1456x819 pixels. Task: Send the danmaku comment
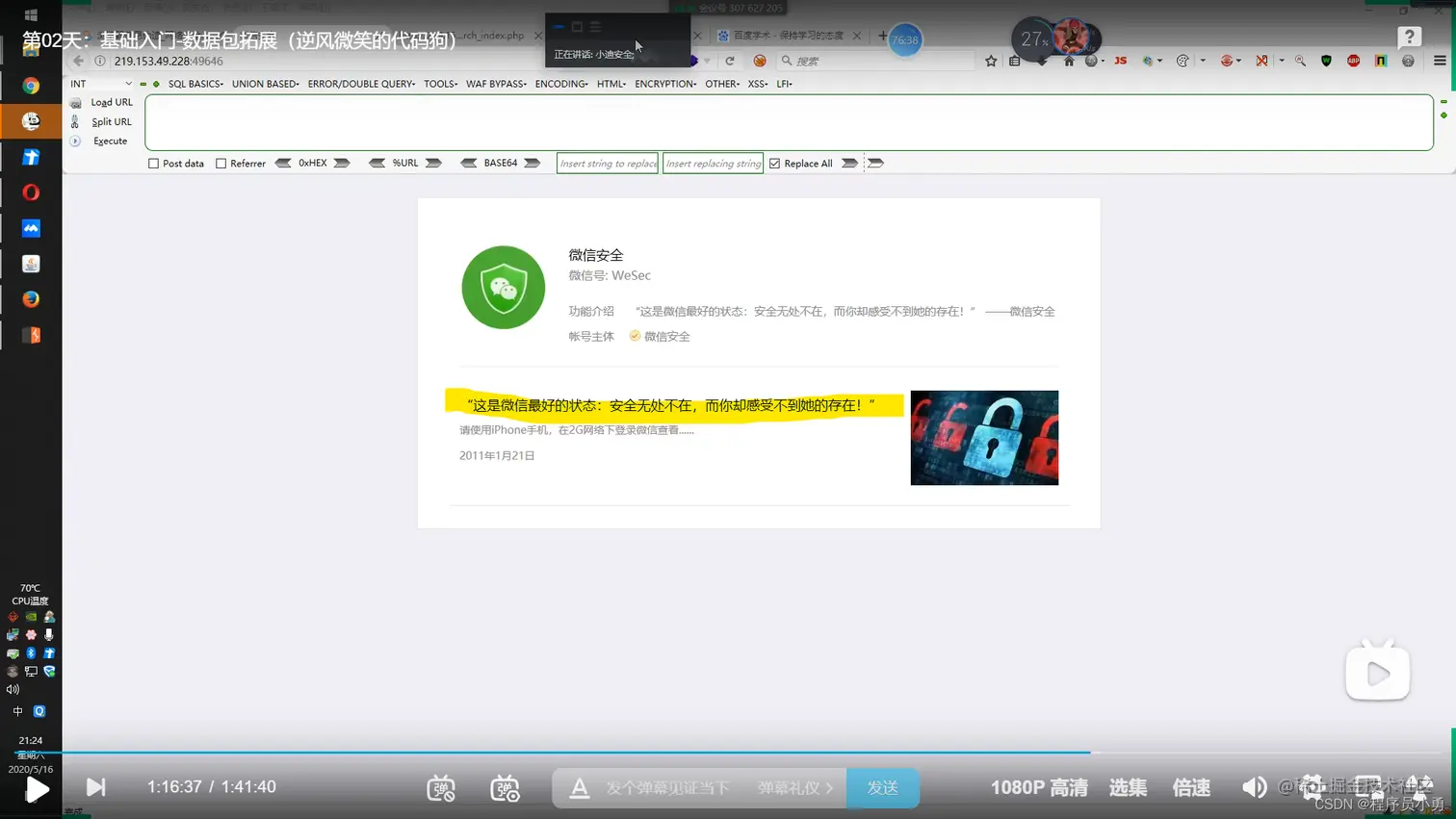883,788
